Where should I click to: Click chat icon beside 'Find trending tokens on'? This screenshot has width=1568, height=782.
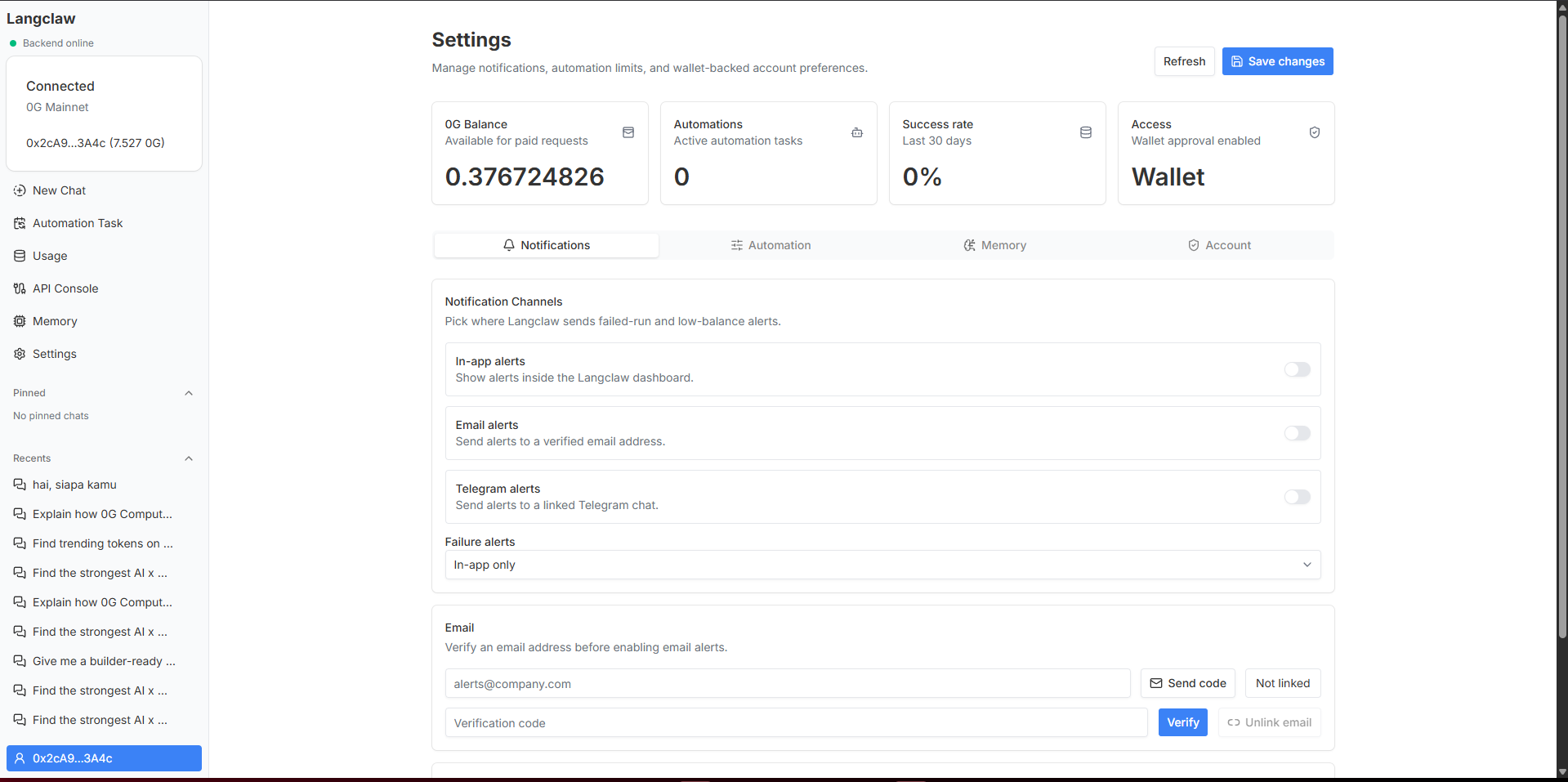[20, 543]
